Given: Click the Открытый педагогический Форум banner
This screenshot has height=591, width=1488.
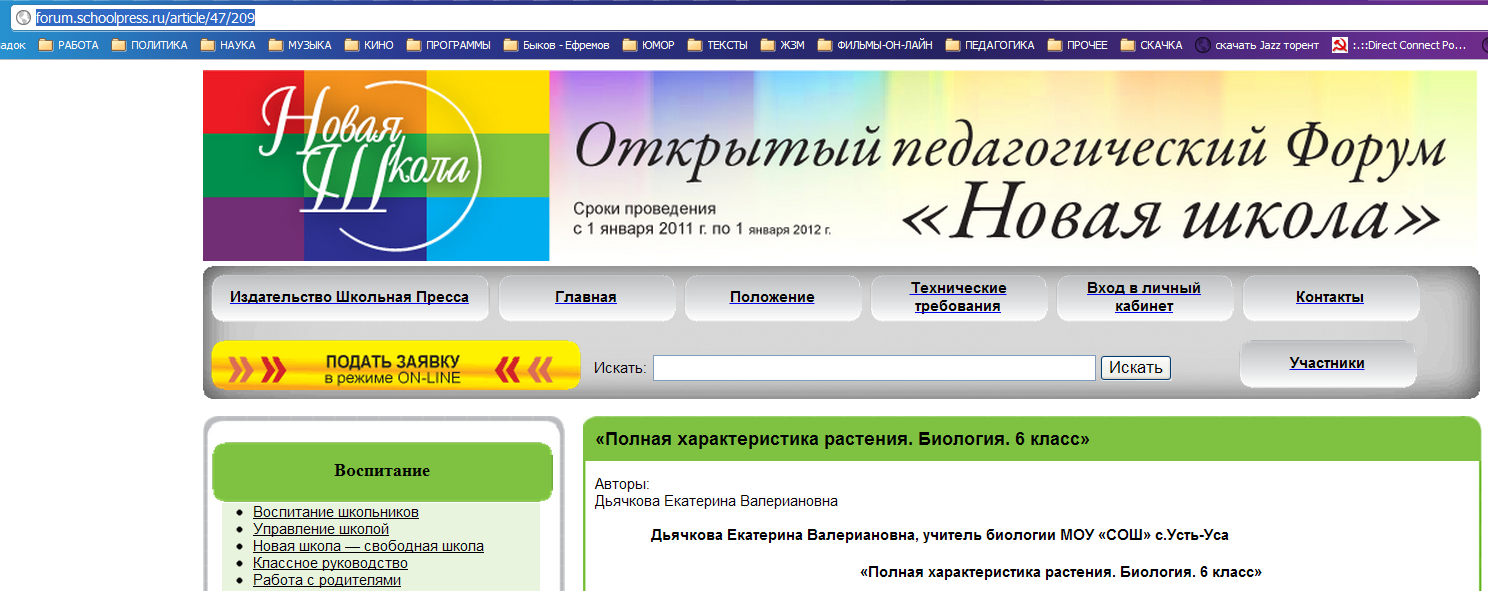Looking at the screenshot, I should coord(1013,165).
